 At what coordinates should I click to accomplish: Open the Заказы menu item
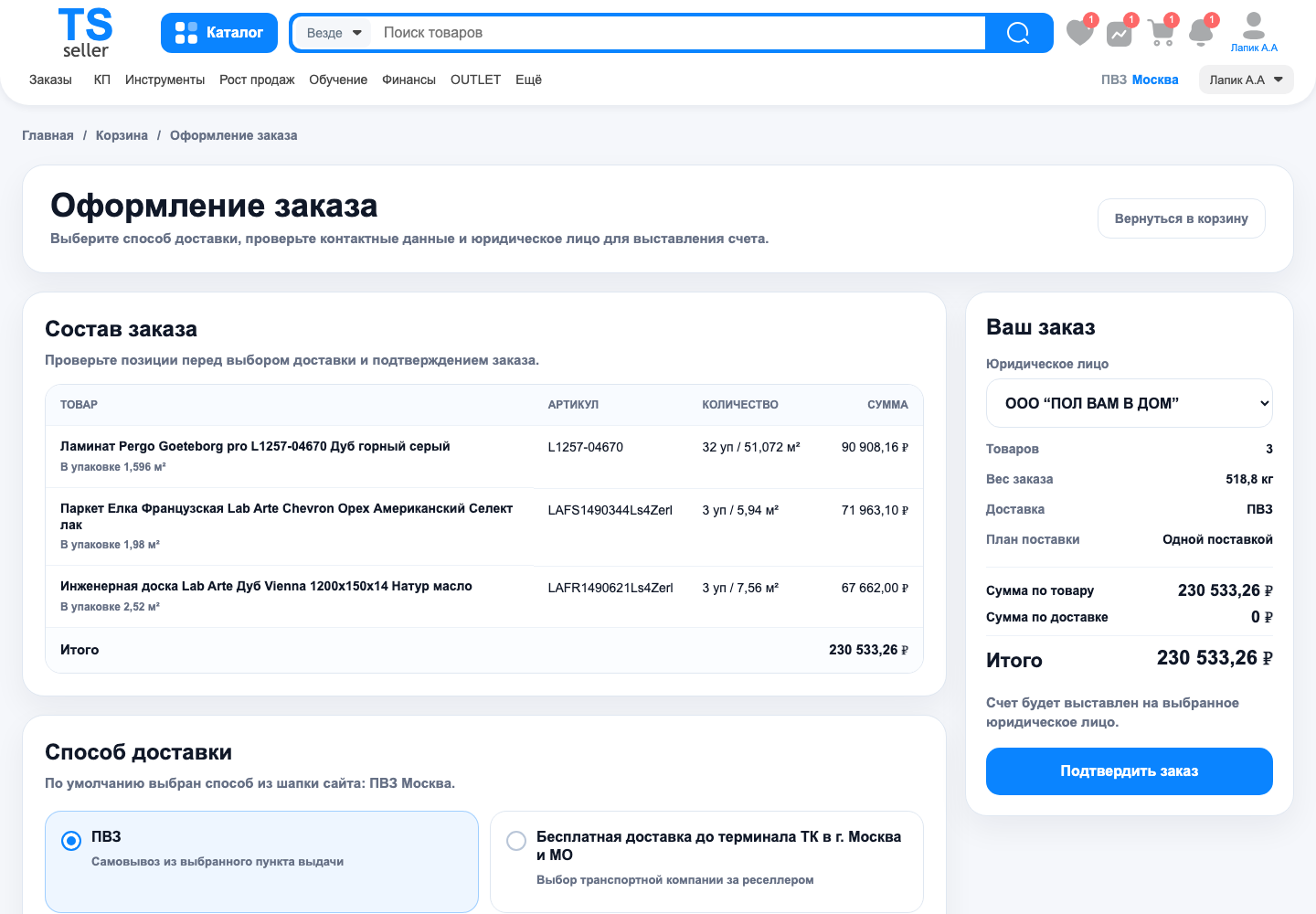50,80
